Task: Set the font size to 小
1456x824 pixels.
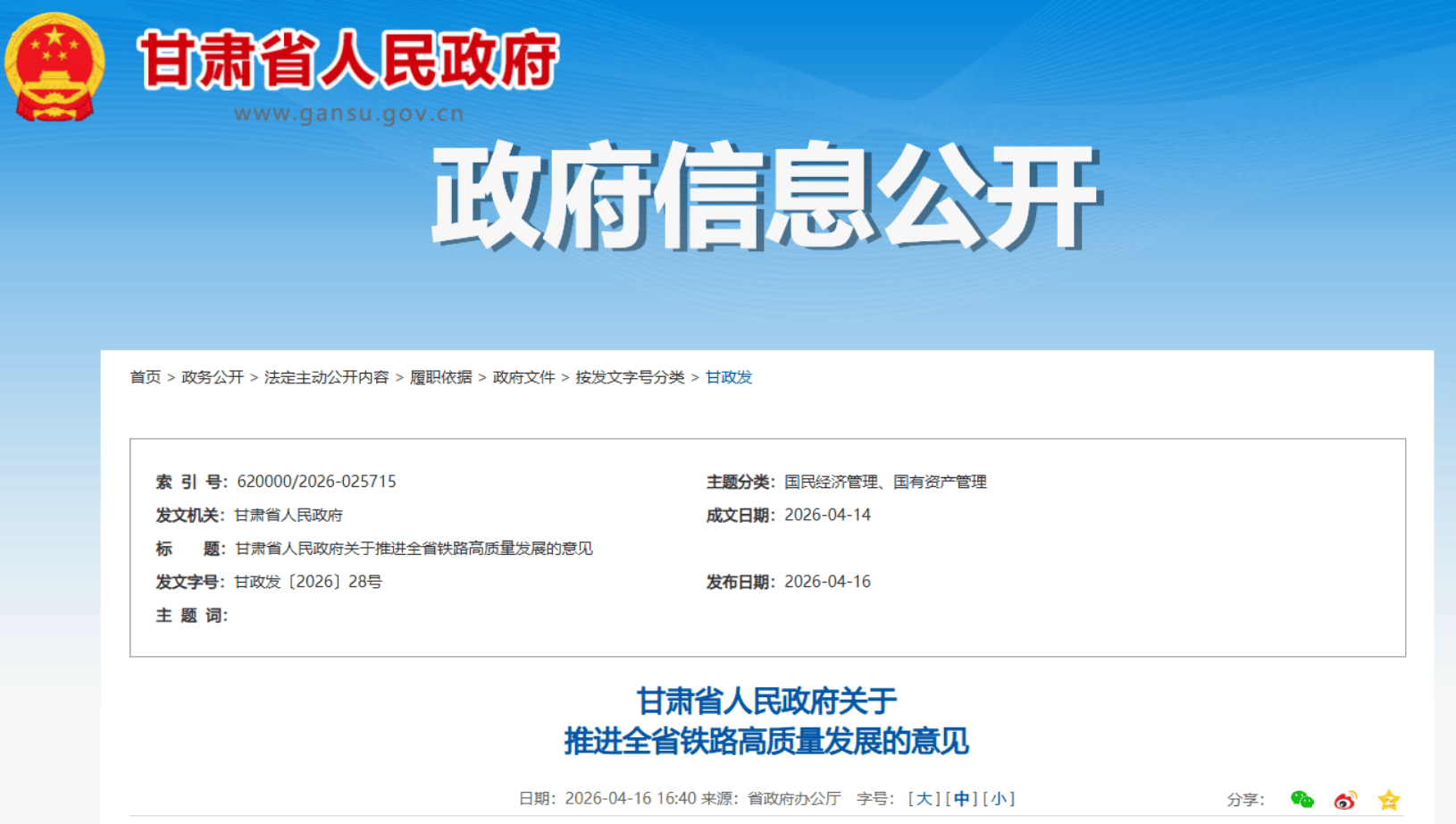Action: click(x=999, y=798)
